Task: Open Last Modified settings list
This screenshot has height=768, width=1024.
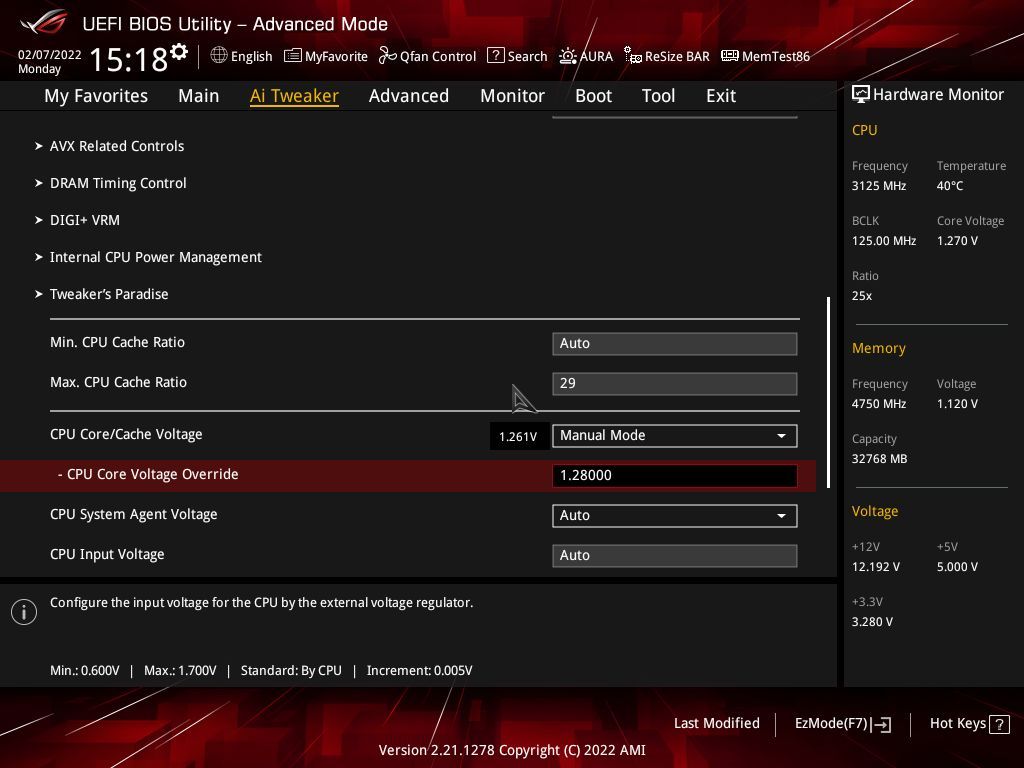Action: click(716, 723)
